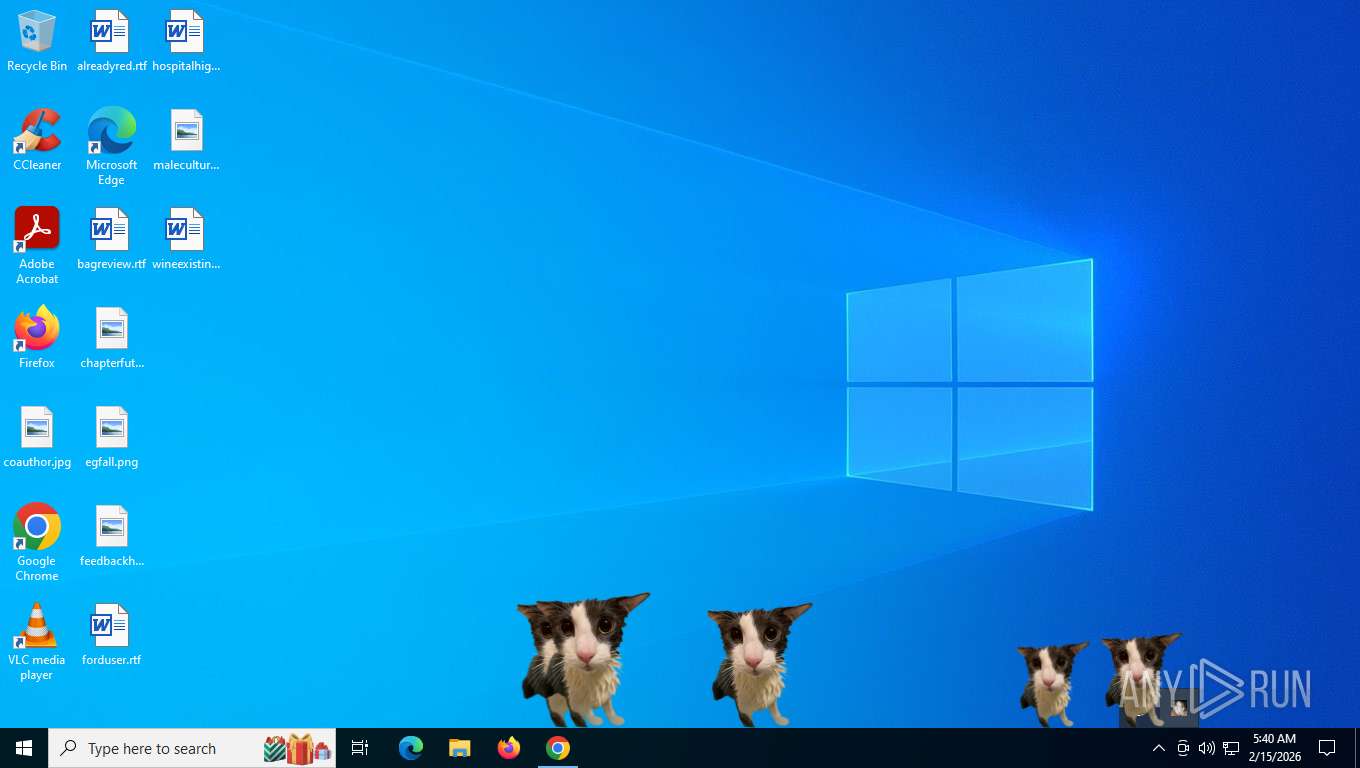Select the Adobe Acrobat desktop shortcut
Screen dimensions: 1360x768
pyautogui.click(x=37, y=246)
